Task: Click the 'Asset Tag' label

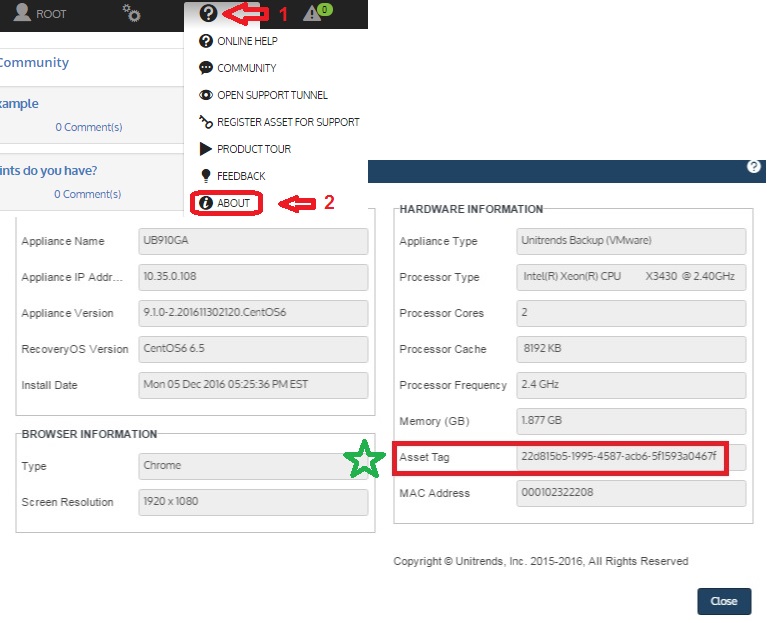Action: point(424,457)
